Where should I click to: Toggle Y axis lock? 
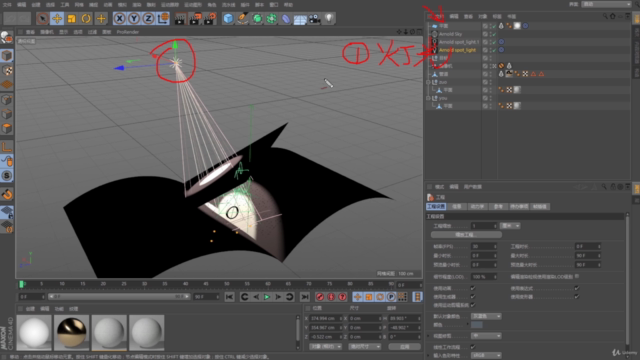(134, 18)
